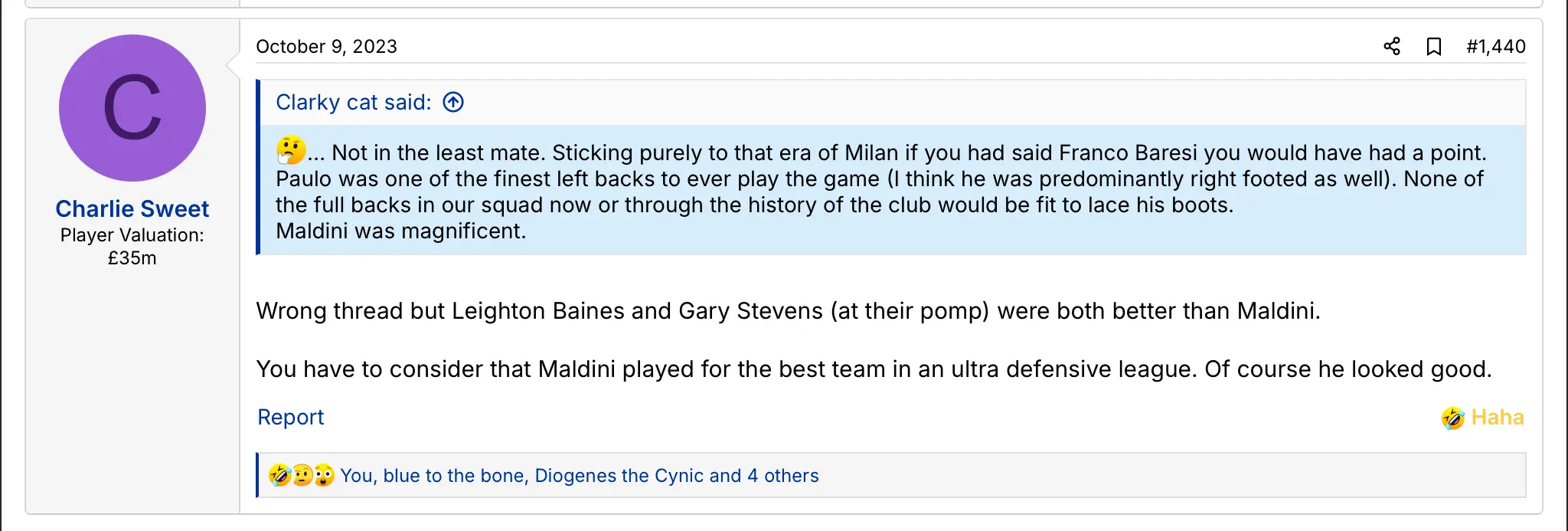Image resolution: width=1568 pixels, height=531 pixels.
Task: Click the laughing emoji beside Haha
Action: pos(1452,418)
